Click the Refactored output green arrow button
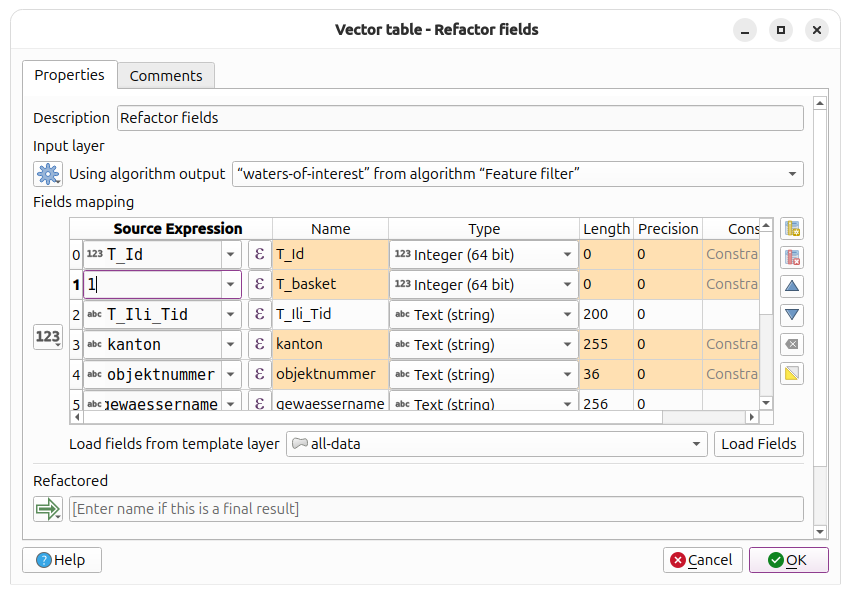The width and height of the screenshot is (851, 595). coord(48,509)
